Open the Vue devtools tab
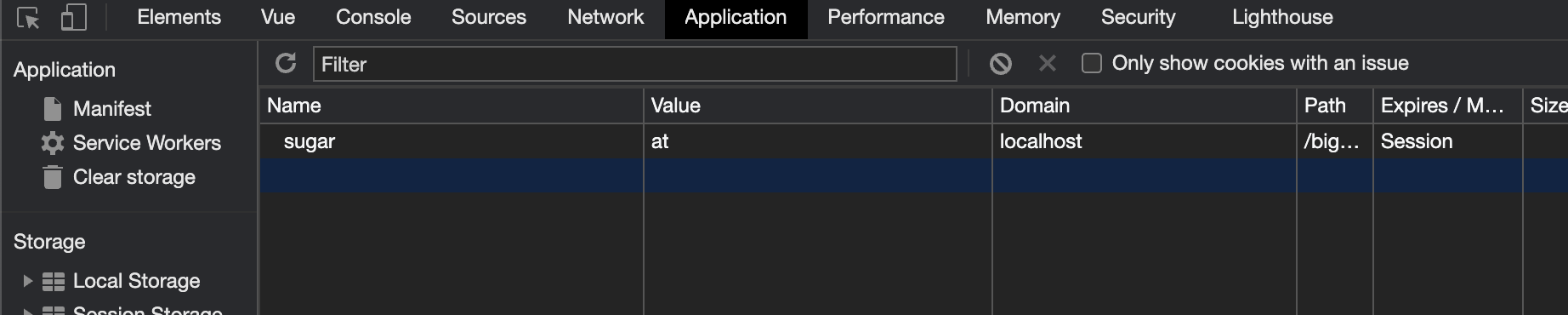The width and height of the screenshot is (1568, 315). pyautogui.click(x=278, y=17)
